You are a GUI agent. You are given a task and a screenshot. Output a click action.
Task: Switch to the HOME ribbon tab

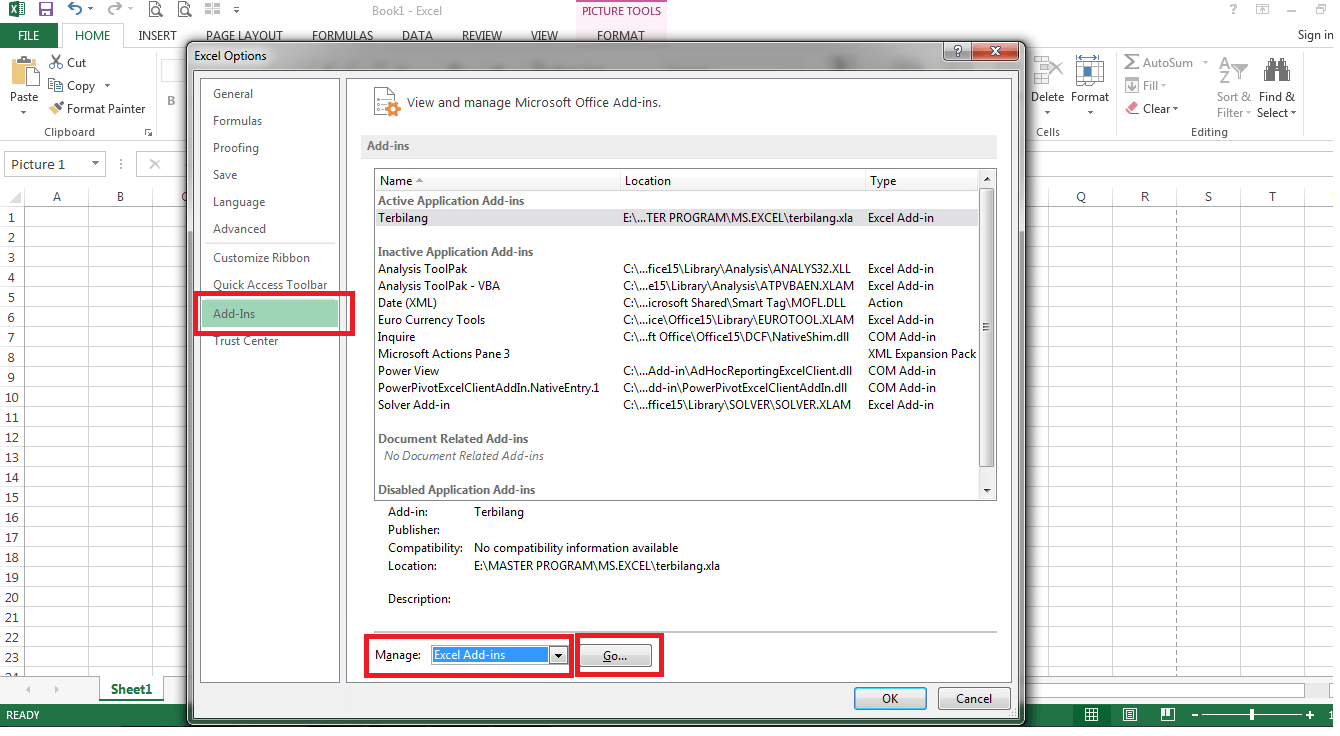tap(93, 36)
